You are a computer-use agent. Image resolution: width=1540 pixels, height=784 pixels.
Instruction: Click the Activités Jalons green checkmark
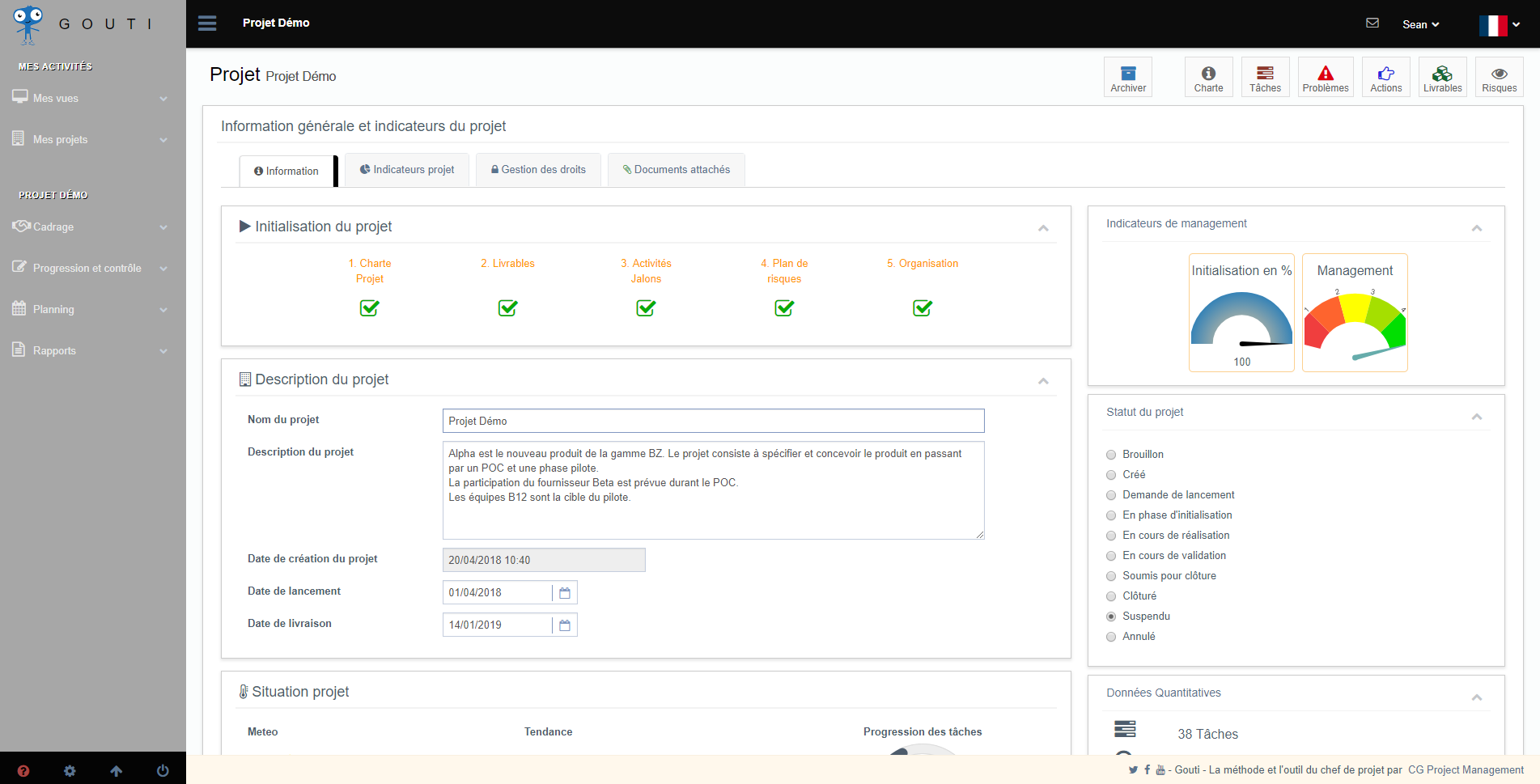tap(646, 308)
